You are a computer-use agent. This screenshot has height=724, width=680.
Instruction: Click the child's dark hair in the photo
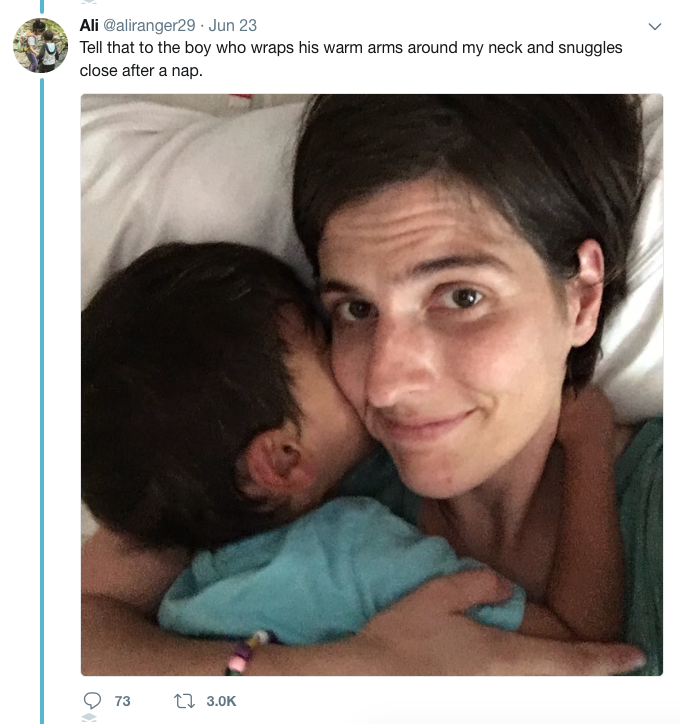(x=180, y=370)
